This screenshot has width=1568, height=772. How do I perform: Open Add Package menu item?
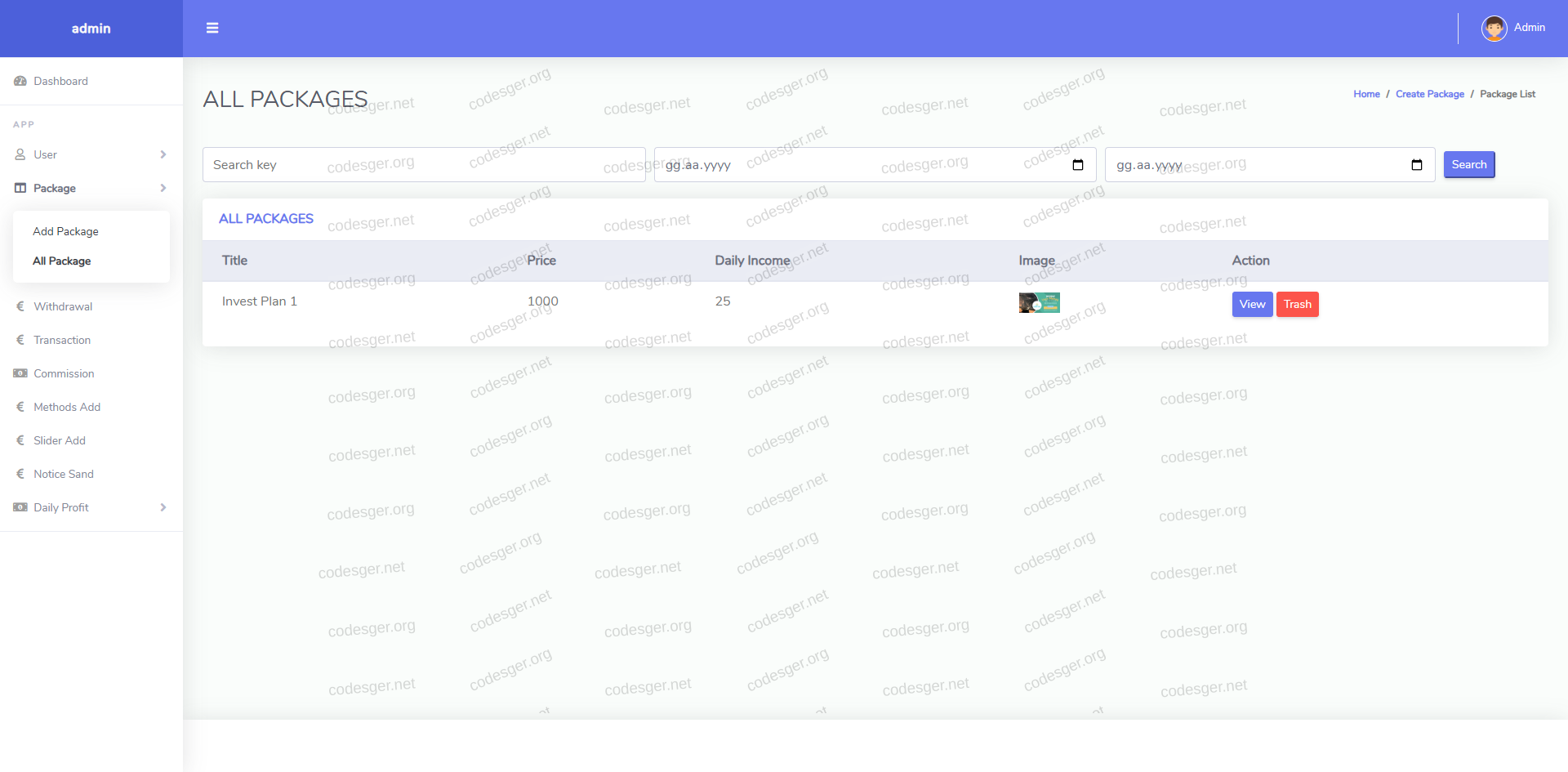(65, 231)
